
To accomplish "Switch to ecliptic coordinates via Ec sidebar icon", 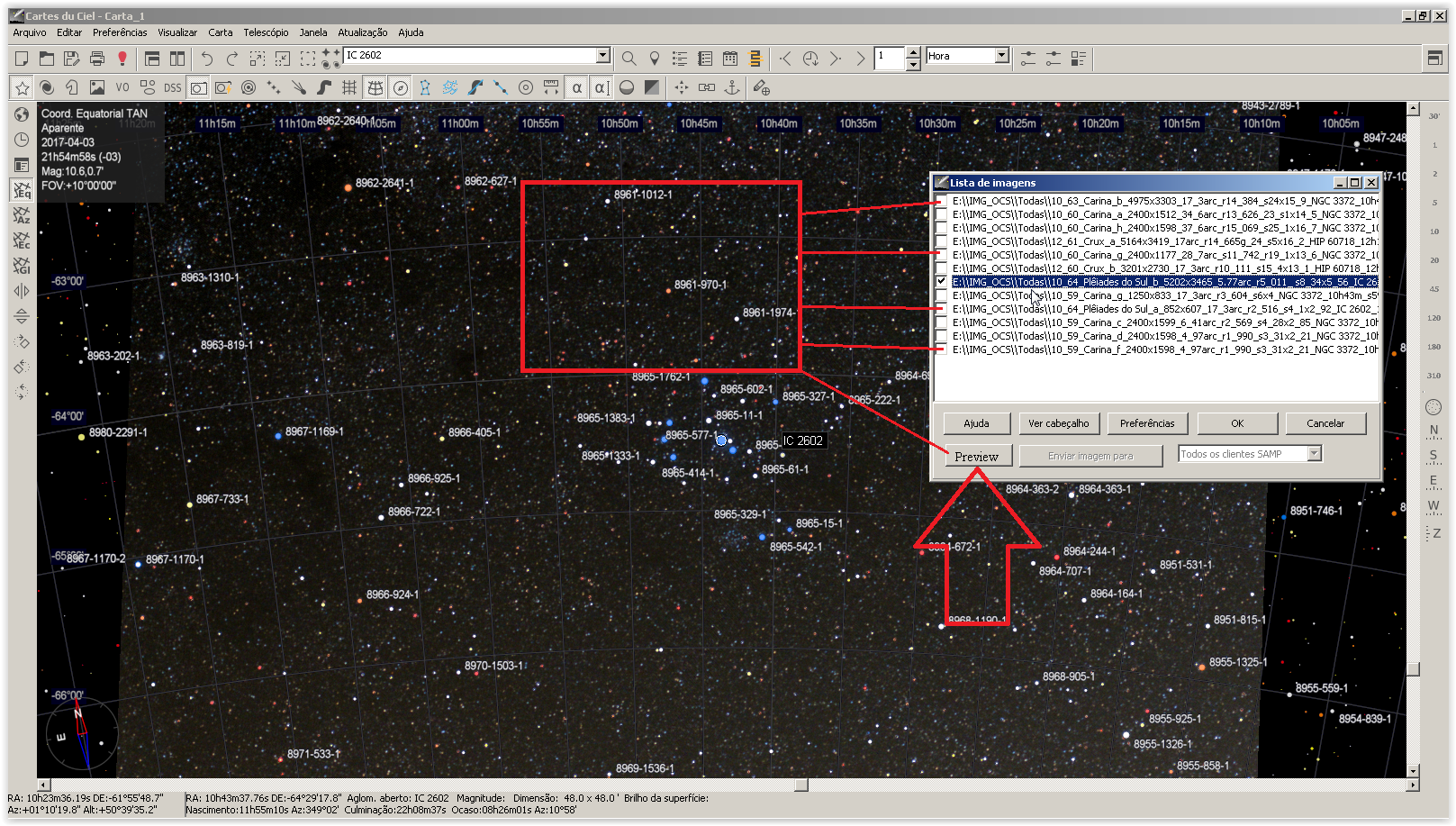I will coord(23,241).
